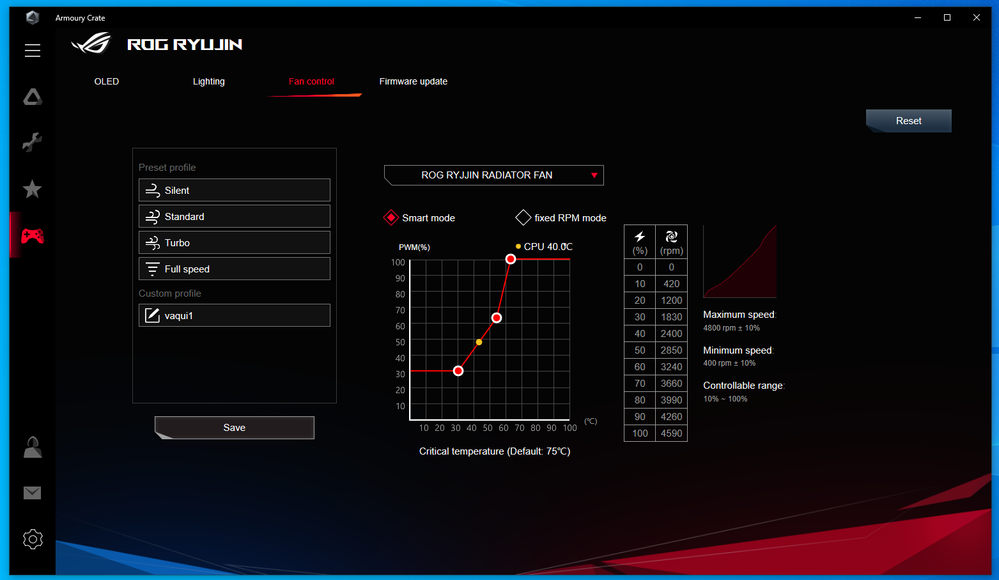Open the settings gear icon
Image resolution: width=999 pixels, height=580 pixels.
(32, 539)
